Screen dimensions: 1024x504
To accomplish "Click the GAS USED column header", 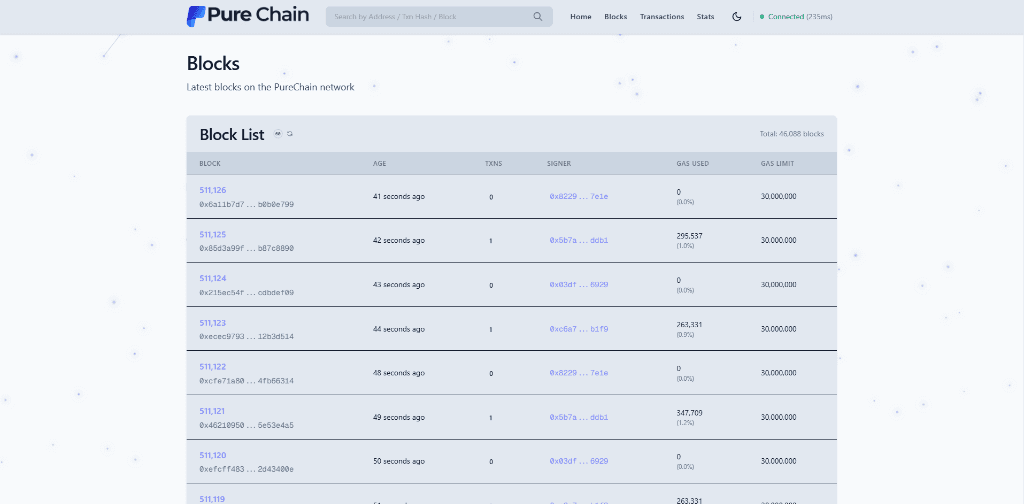I will coord(693,164).
